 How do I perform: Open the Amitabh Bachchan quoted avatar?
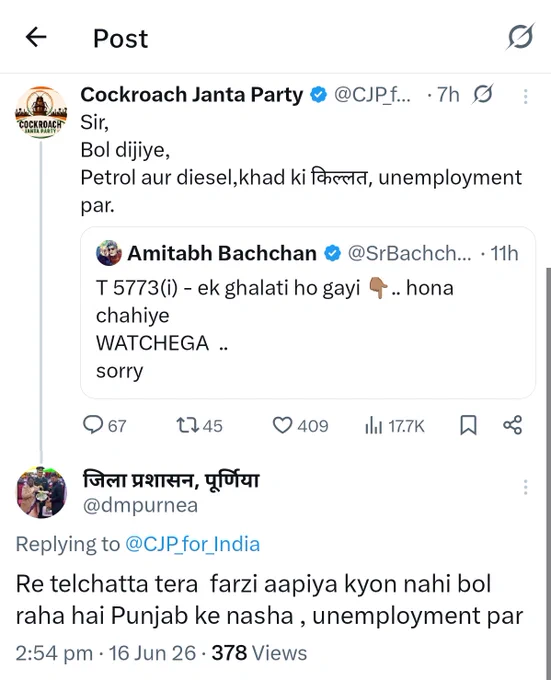(108, 253)
